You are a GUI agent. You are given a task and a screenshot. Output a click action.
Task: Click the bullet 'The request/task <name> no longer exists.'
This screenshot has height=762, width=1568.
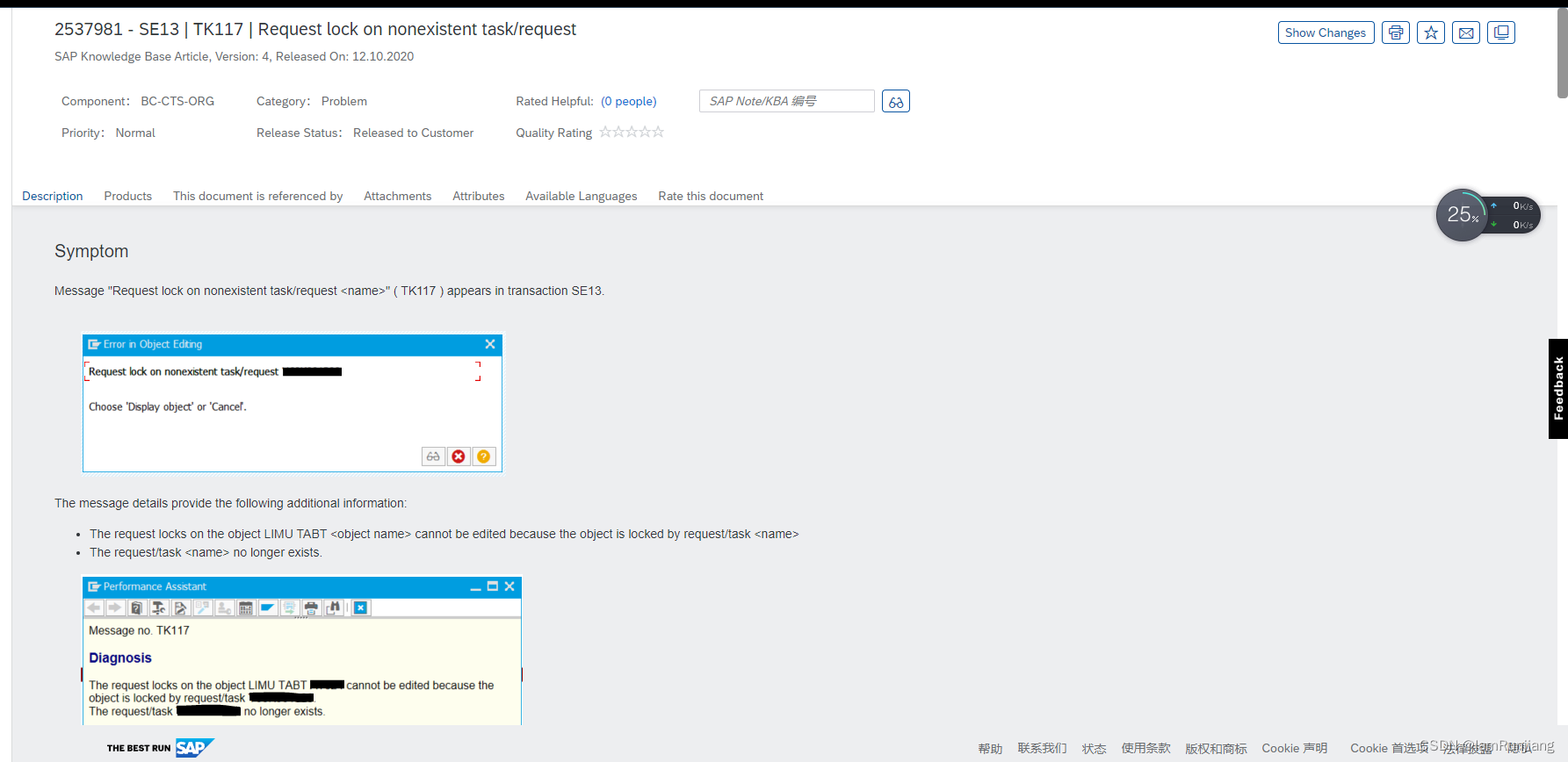click(206, 552)
